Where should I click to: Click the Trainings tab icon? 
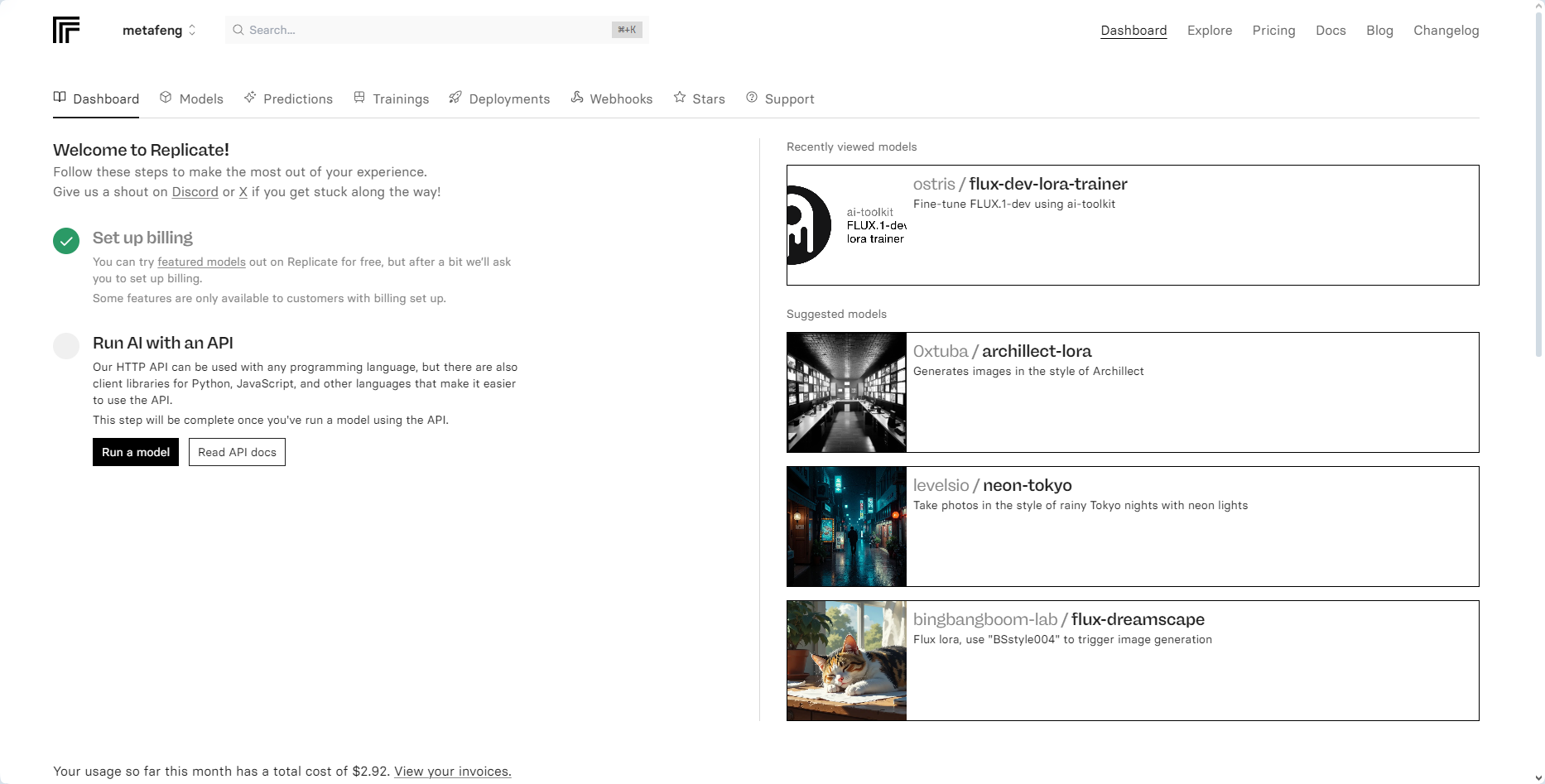coord(359,98)
